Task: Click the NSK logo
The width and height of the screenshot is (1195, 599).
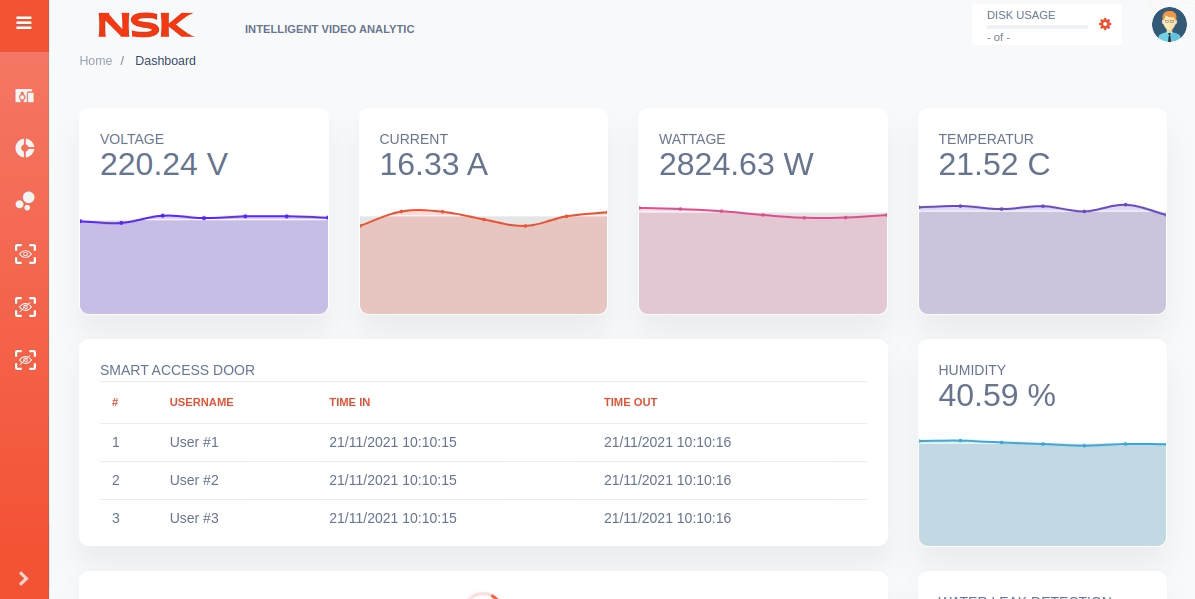Action: point(146,25)
